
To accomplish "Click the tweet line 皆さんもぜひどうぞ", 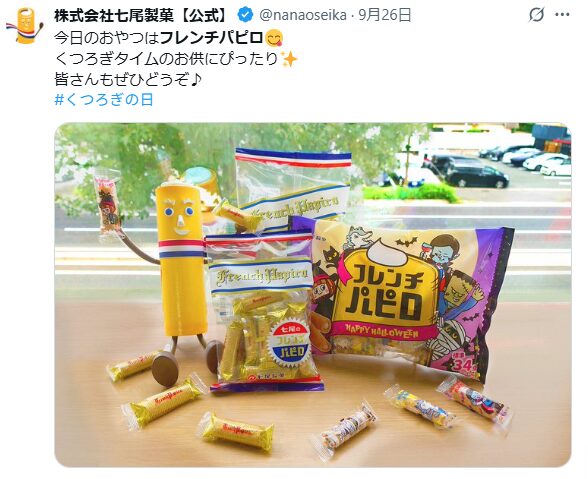I will [x=122, y=80].
